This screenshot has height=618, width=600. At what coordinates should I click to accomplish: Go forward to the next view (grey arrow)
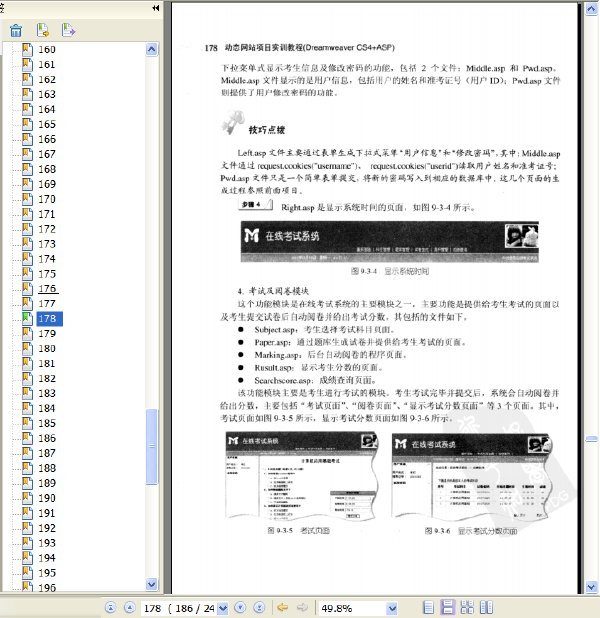(302, 607)
